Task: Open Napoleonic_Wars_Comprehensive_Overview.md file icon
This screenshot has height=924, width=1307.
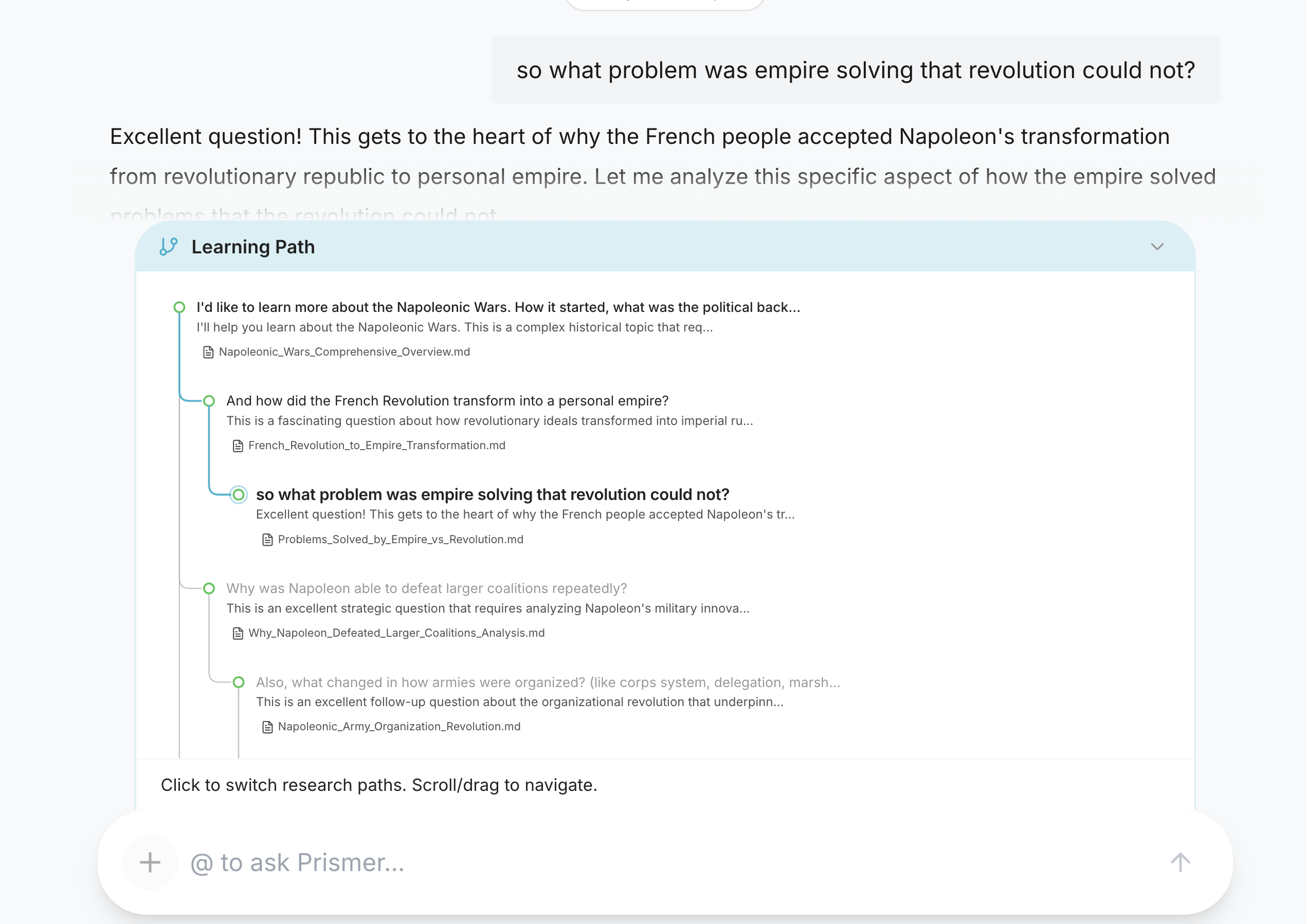Action: tap(208, 352)
